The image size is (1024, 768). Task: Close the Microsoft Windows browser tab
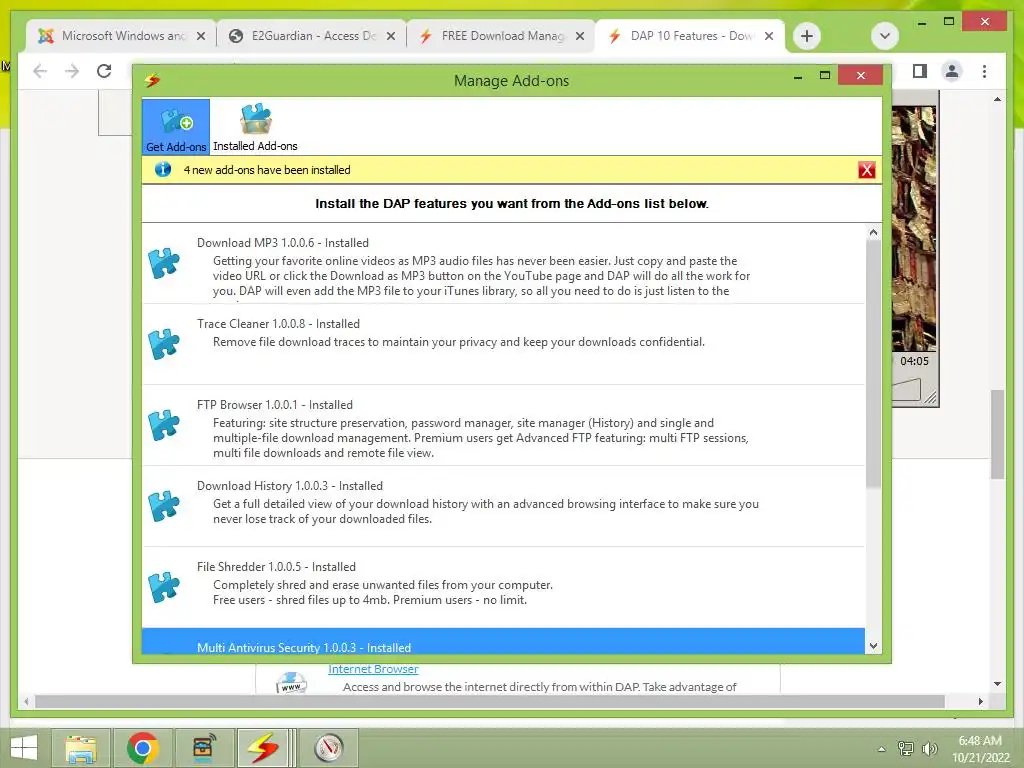pos(201,36)
